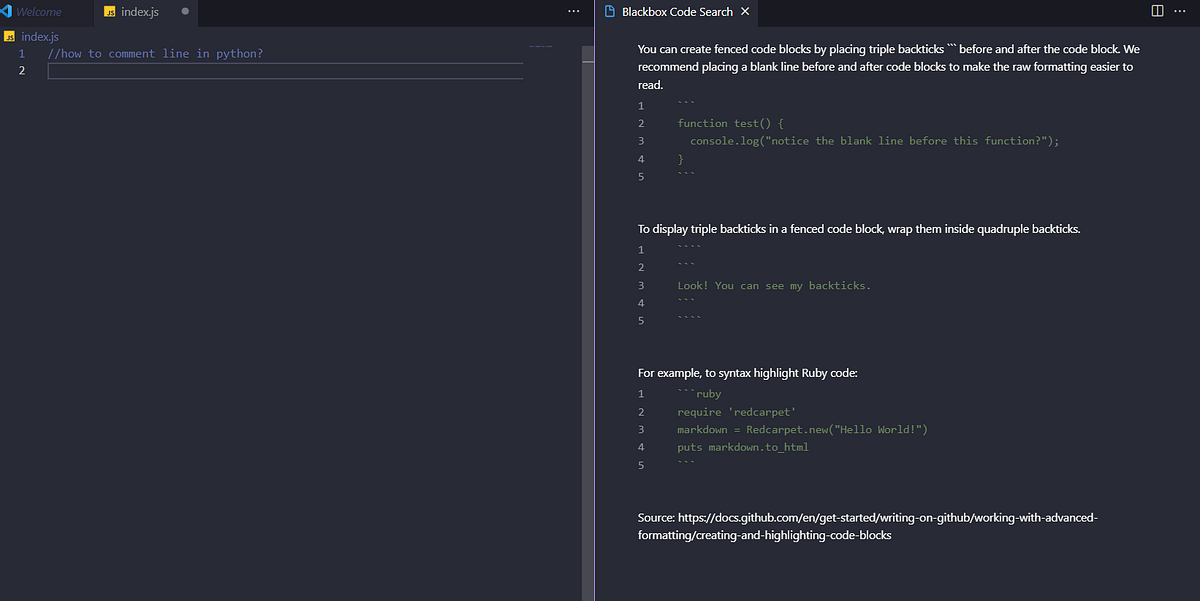Click the split editor icon in Blackbox panel
1200x601 pixels.
tap(1156, 9)
